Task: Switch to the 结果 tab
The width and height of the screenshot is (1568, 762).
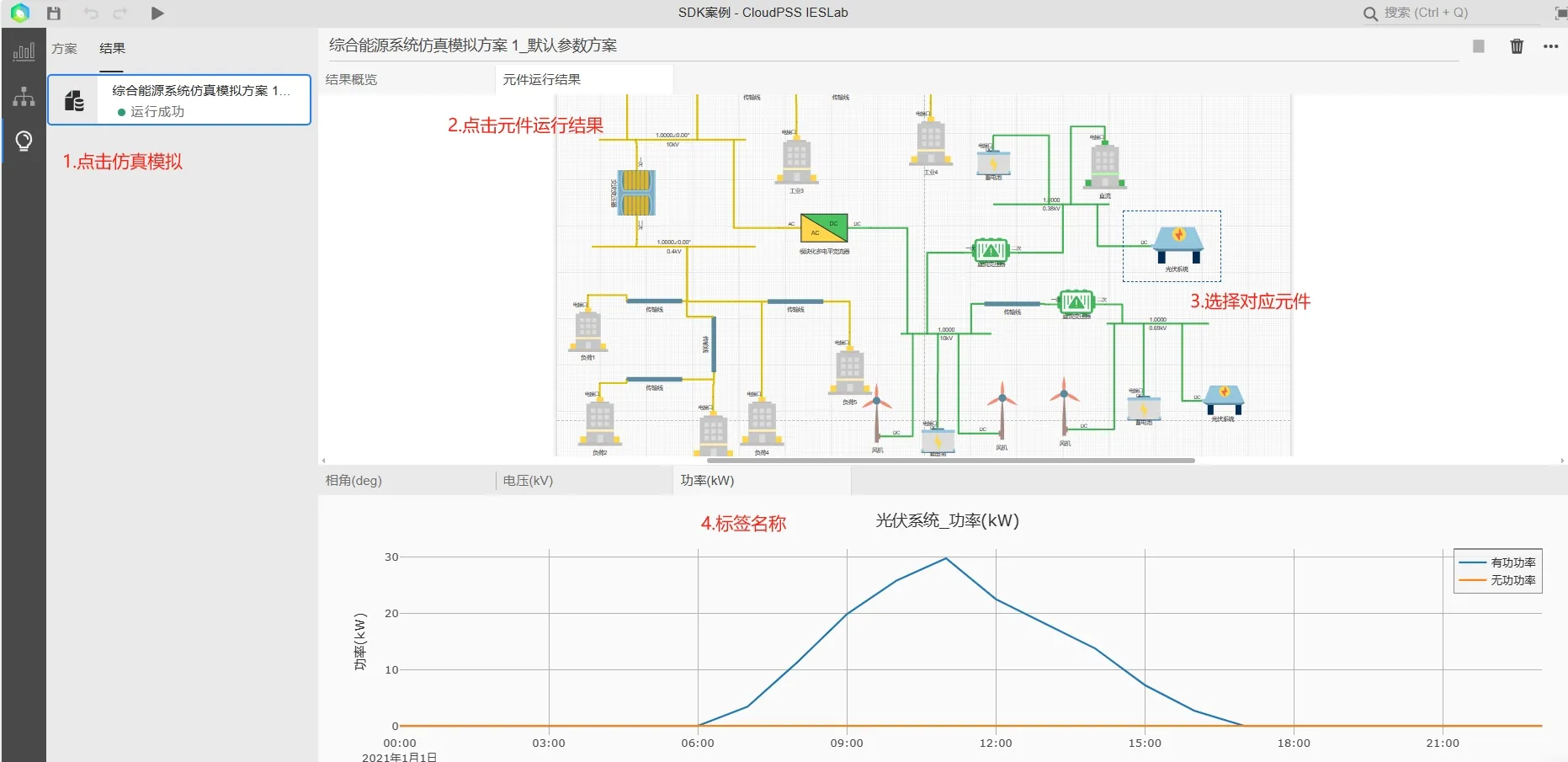Action: point(112,48)
